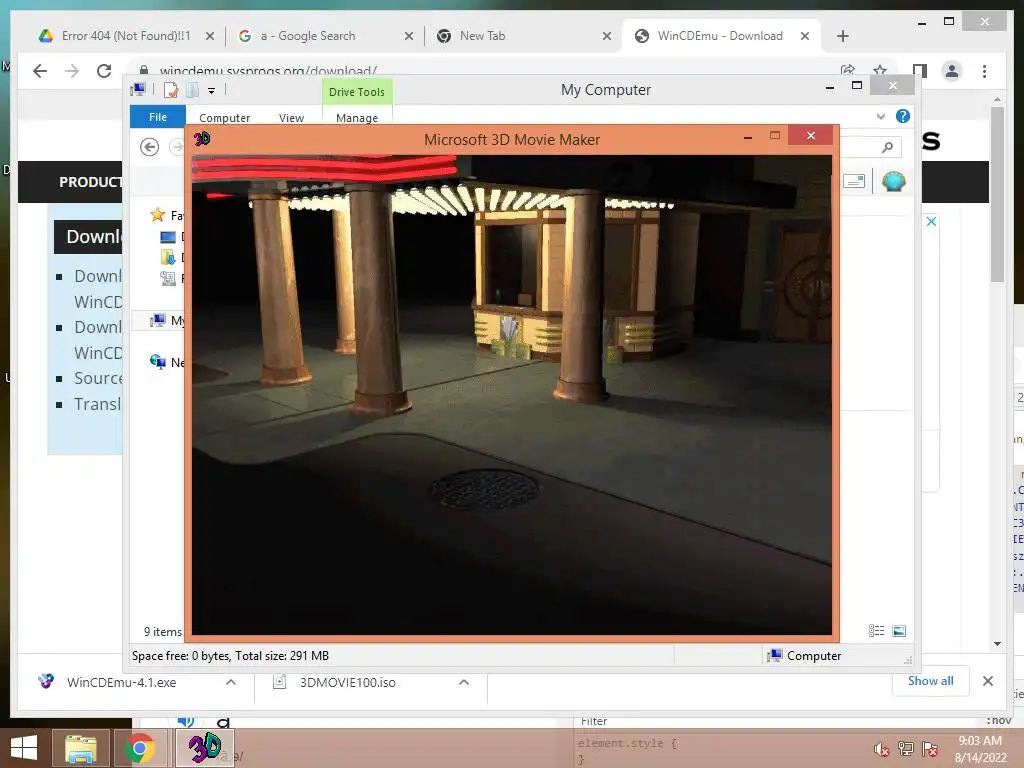Screen dimensions: 1024x768
Task: Expand options for WinCDEmu-4.1.exe download
Action: click(231, 682)
